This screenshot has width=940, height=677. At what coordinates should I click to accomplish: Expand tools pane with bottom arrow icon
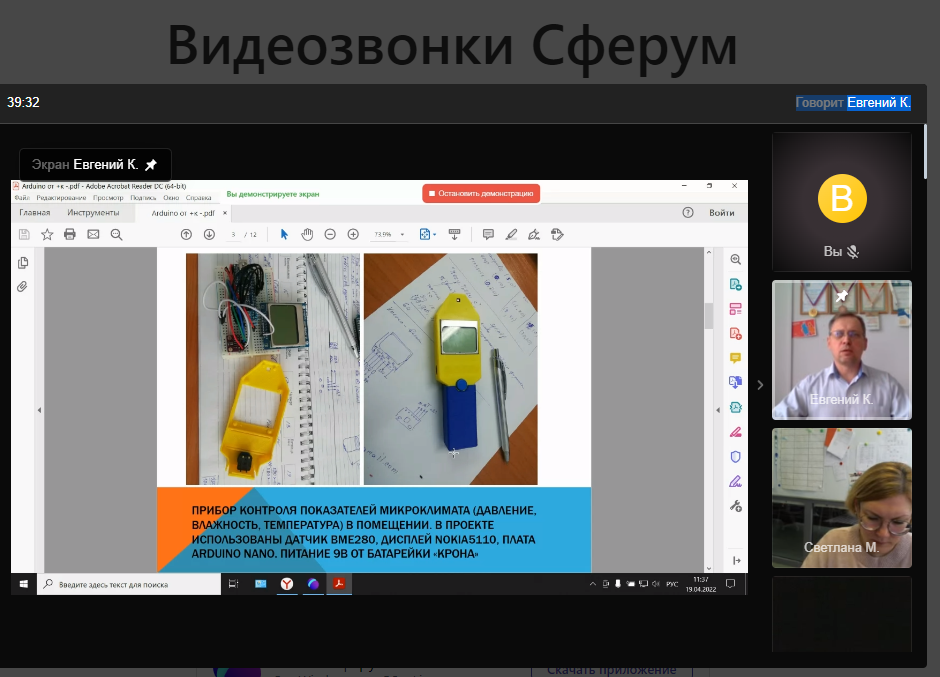coord(736,561)
